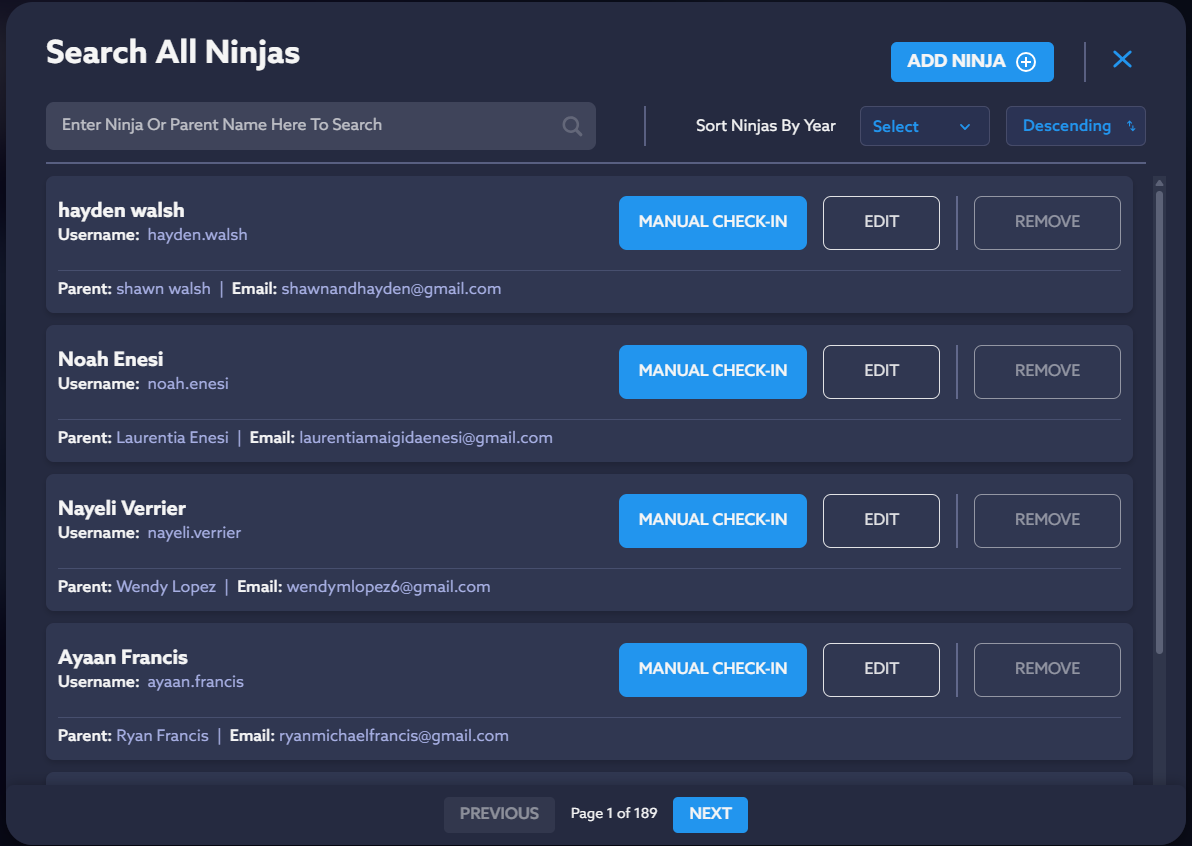The image size is (1192, 846).
Task: Manually check in Ayaan Francis
Action: coord(712,669)
